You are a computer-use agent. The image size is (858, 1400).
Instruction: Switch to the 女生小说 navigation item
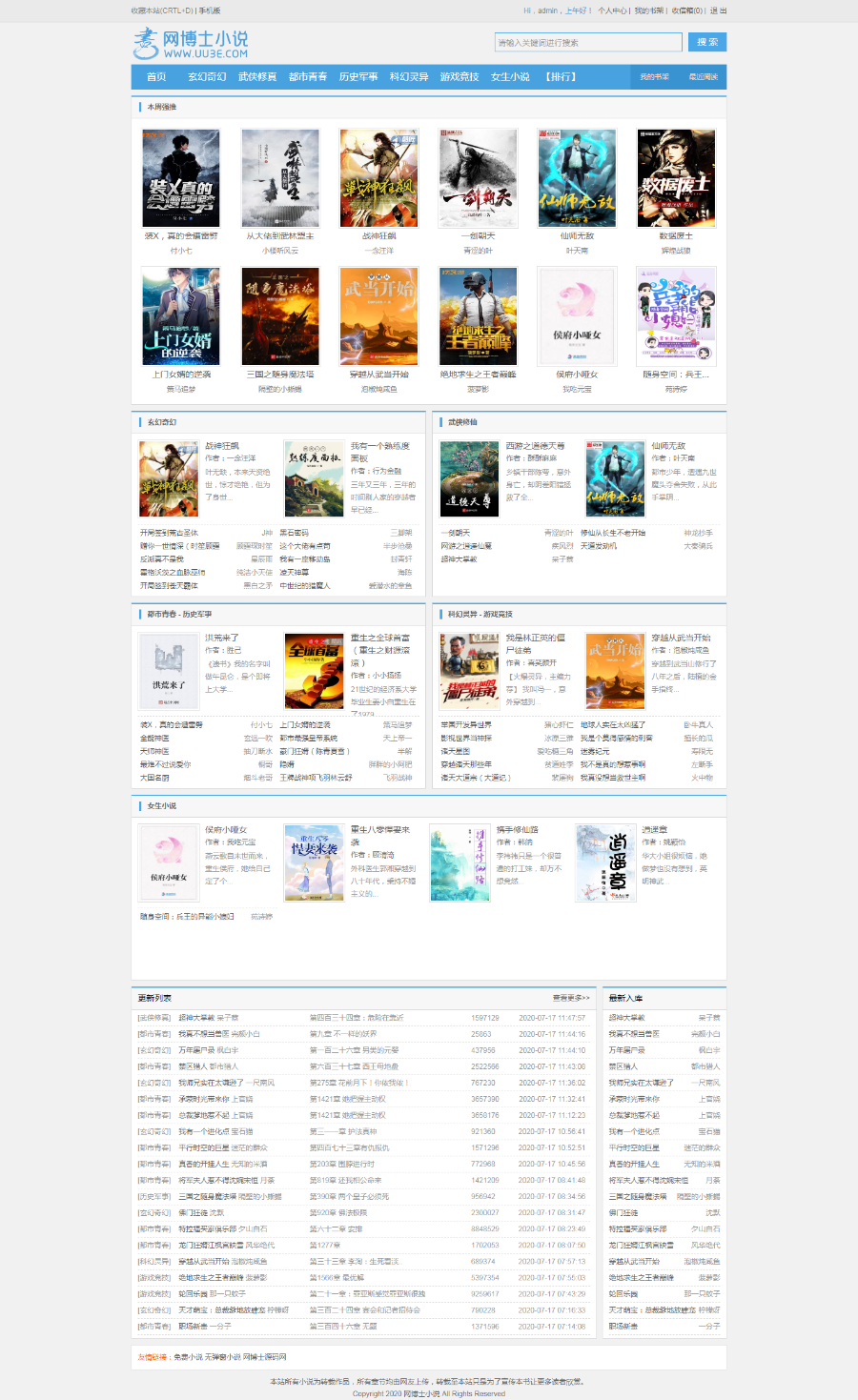(x=510, y=77)
